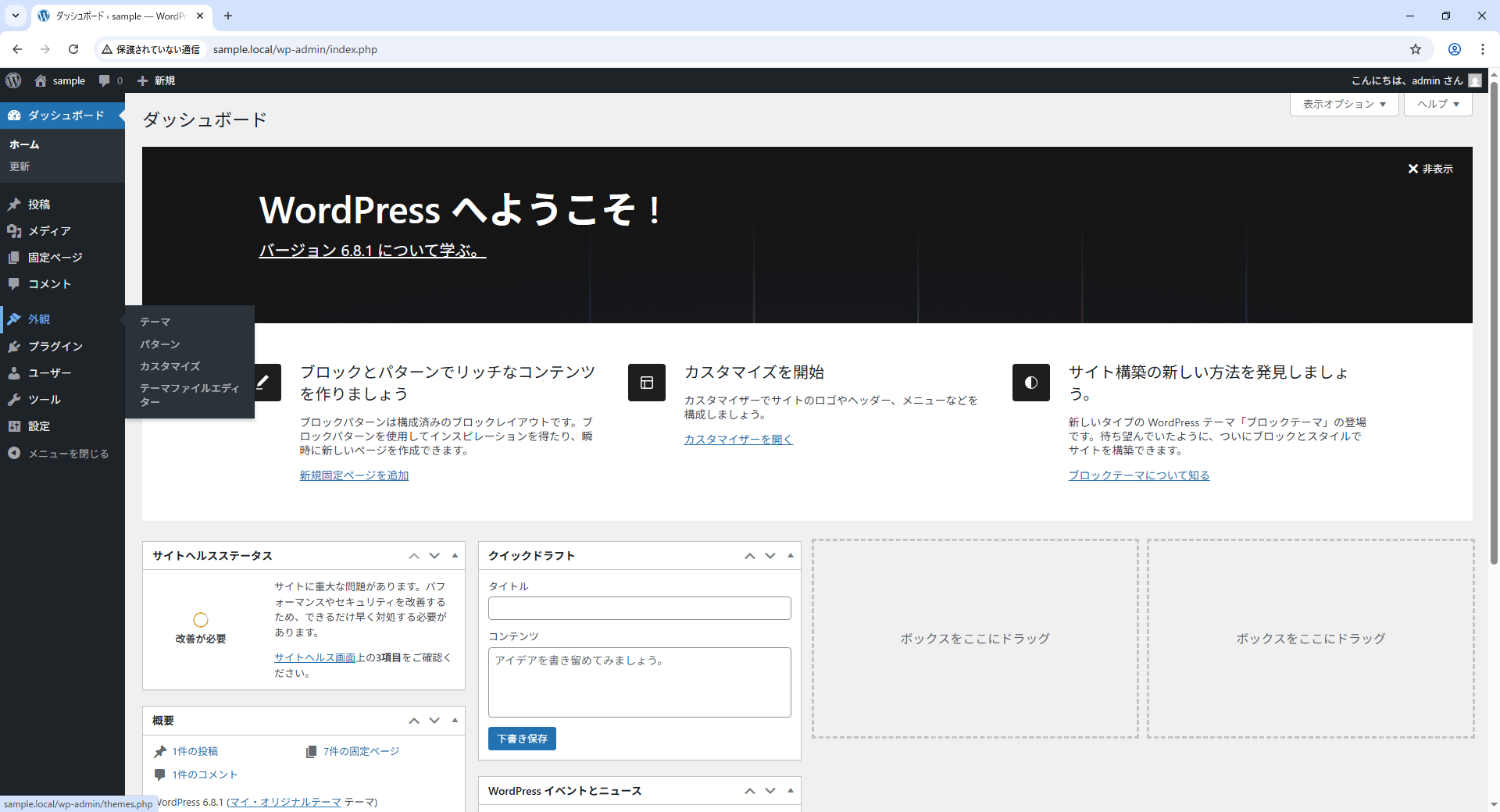Click the 固定ページ pages icon
The image size is (1500, 812).
click(x=14, y=258)
